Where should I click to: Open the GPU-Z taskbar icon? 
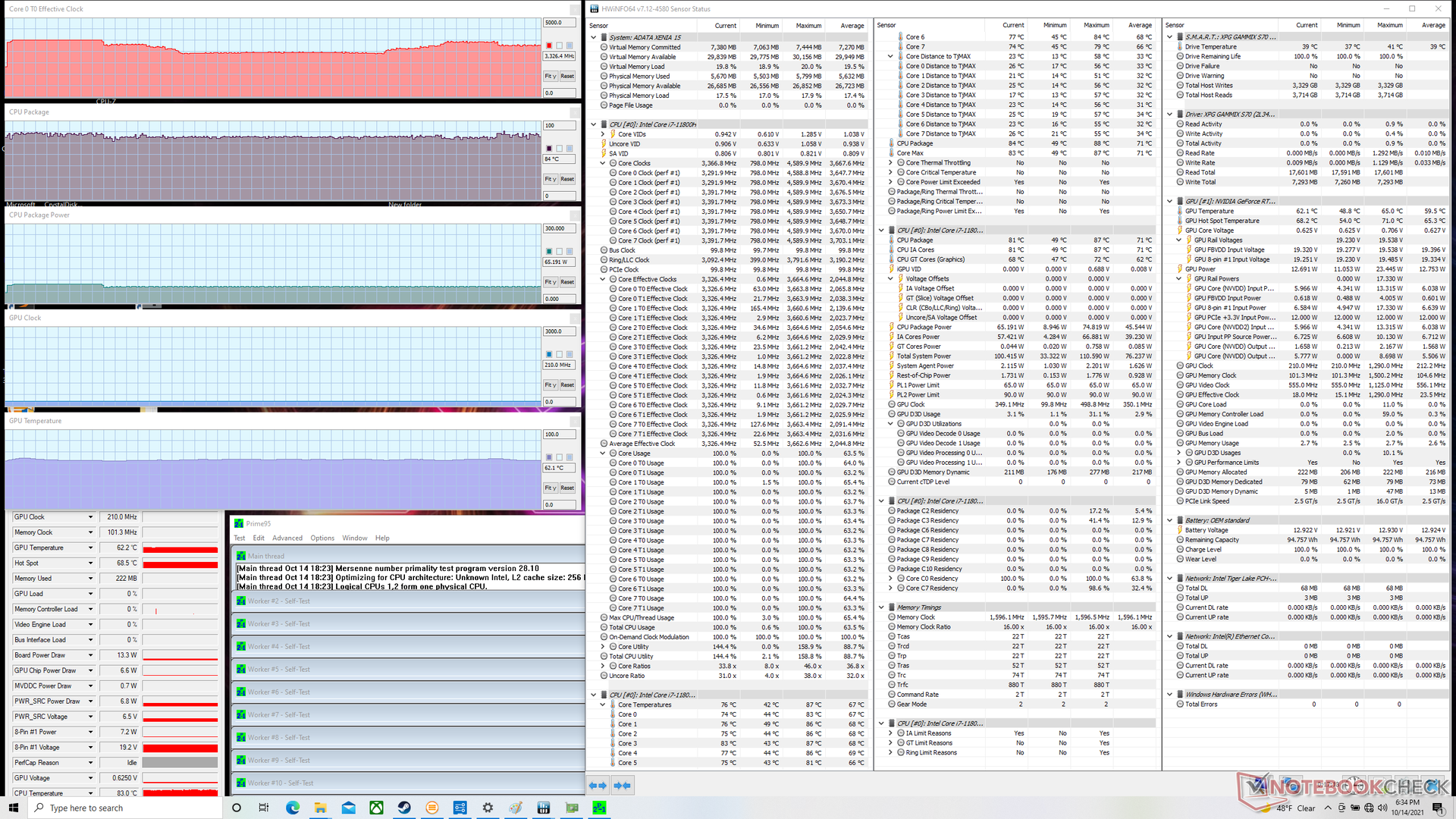571,808
